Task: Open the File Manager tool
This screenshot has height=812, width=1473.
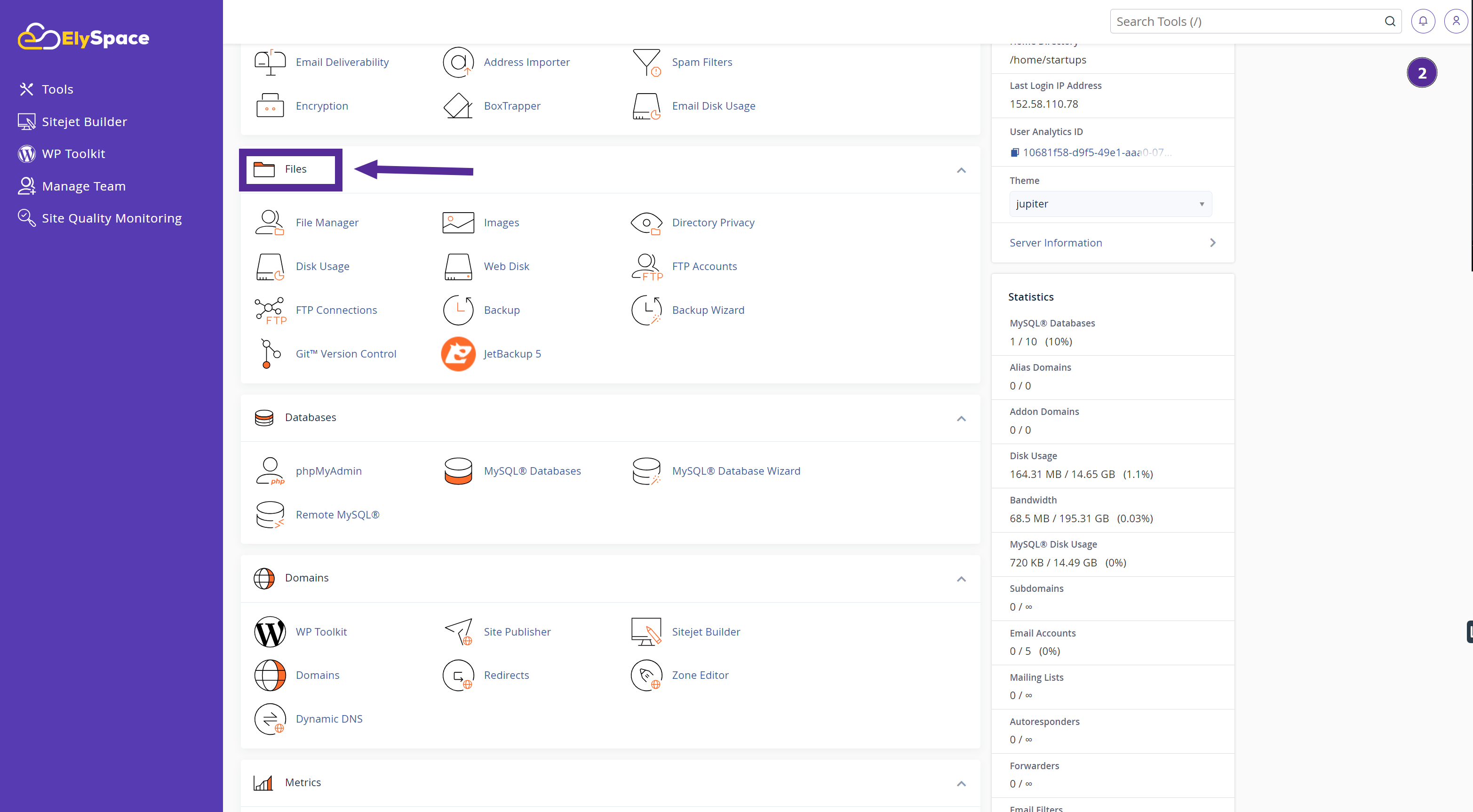Action: (326, 222)
